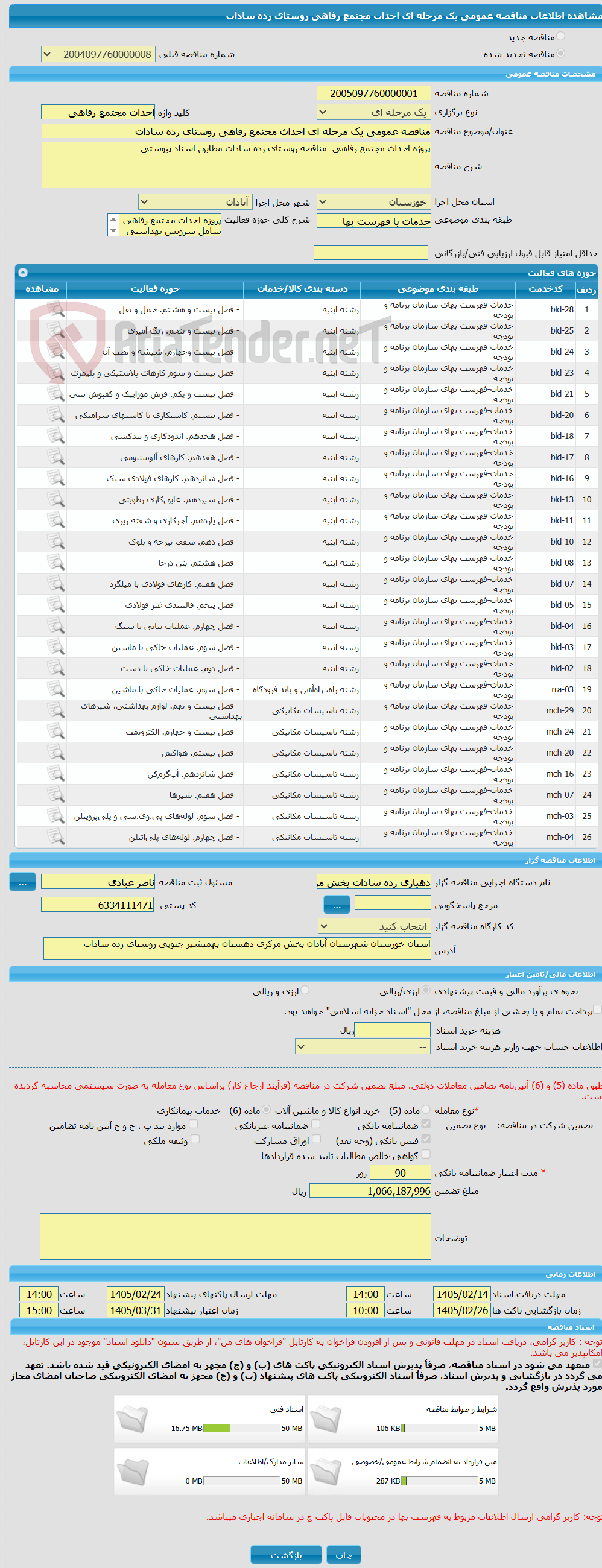
Task: Open view icon for row bld-28
Action: click(55, 309)
